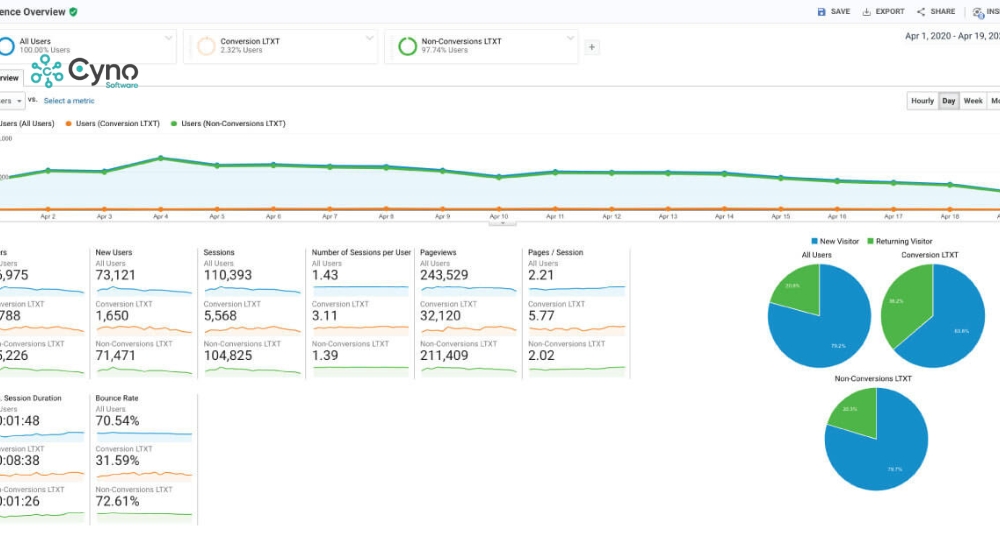Viewport: 1000px width, 550px height.
Task: Switch chart granularity to Week
Action: 972,101
